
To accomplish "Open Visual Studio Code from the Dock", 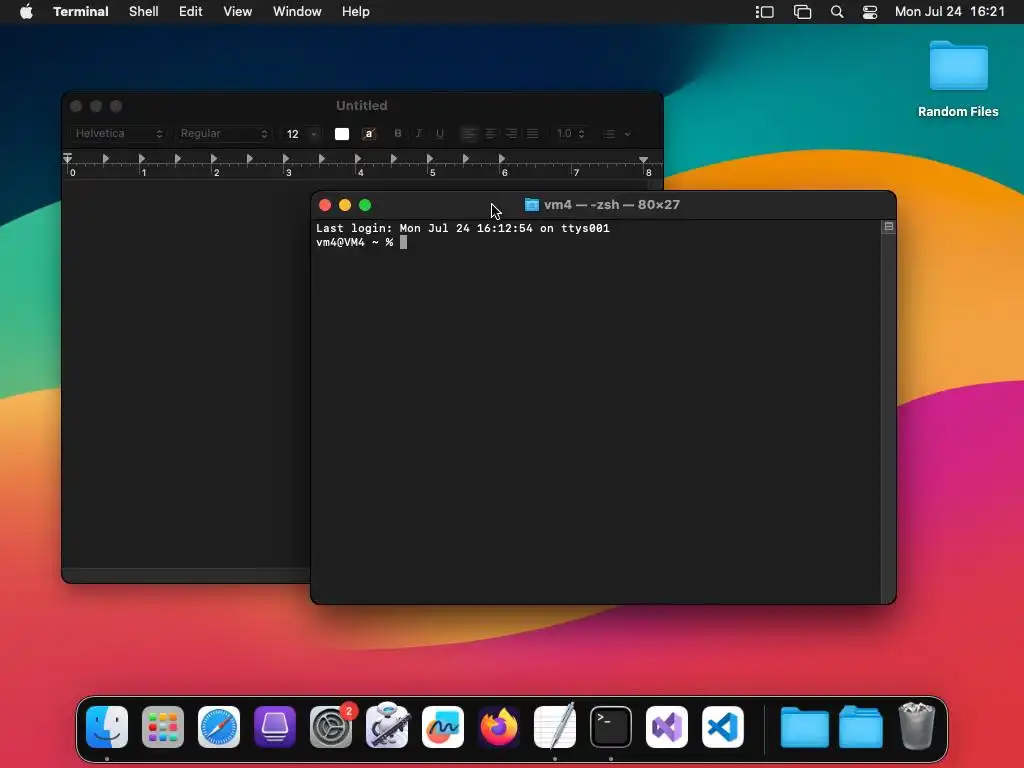I will tap(723, 727).
